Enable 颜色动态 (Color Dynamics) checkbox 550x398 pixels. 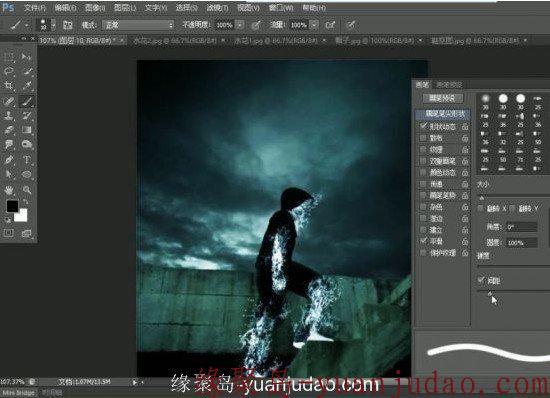click(x=423, y=173)
